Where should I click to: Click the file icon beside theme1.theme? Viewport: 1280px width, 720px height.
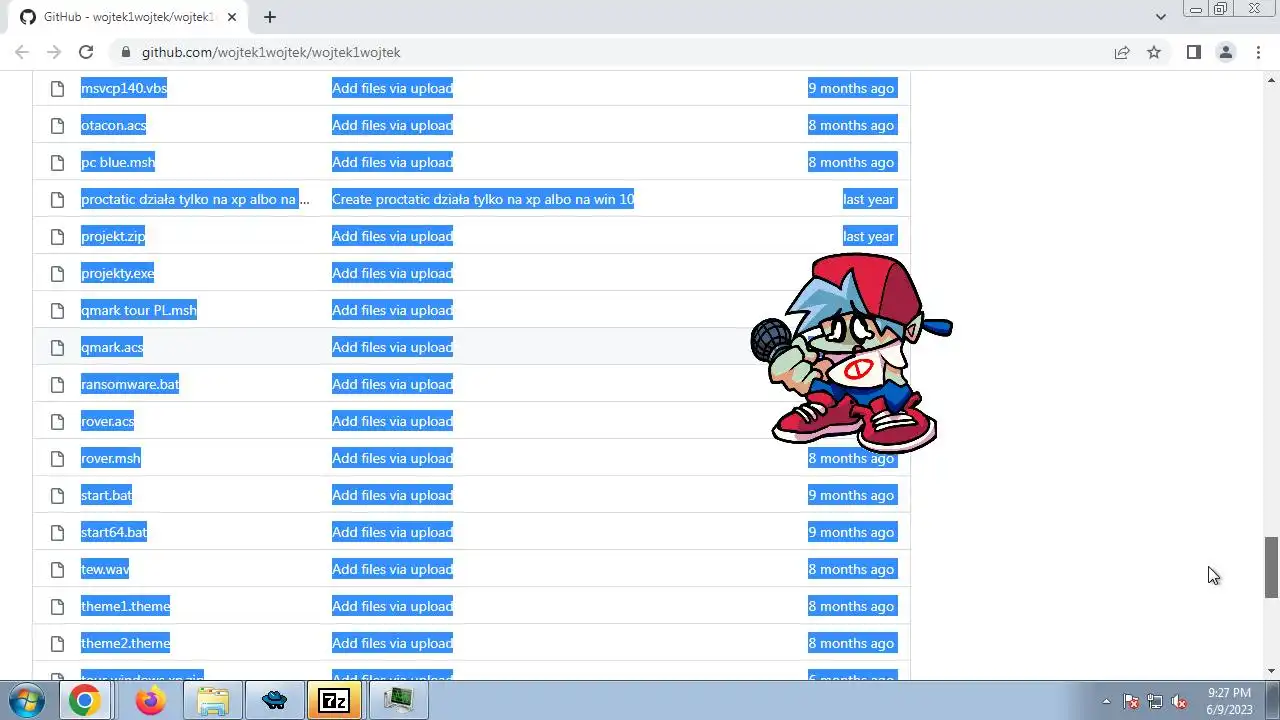click(58, 606)
